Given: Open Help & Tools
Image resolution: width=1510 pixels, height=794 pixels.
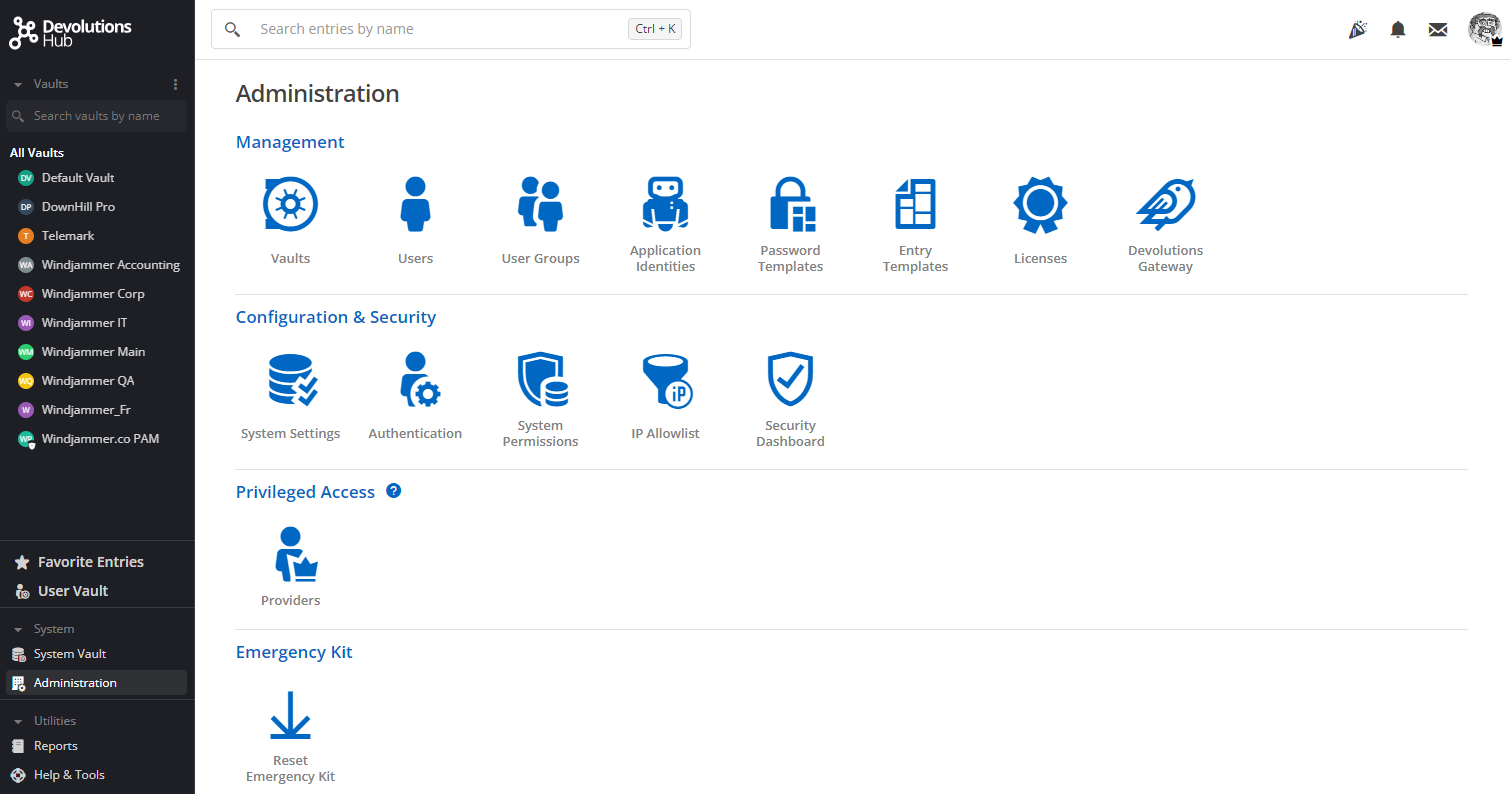Looking at the screenshot, I should pos(96,775).
